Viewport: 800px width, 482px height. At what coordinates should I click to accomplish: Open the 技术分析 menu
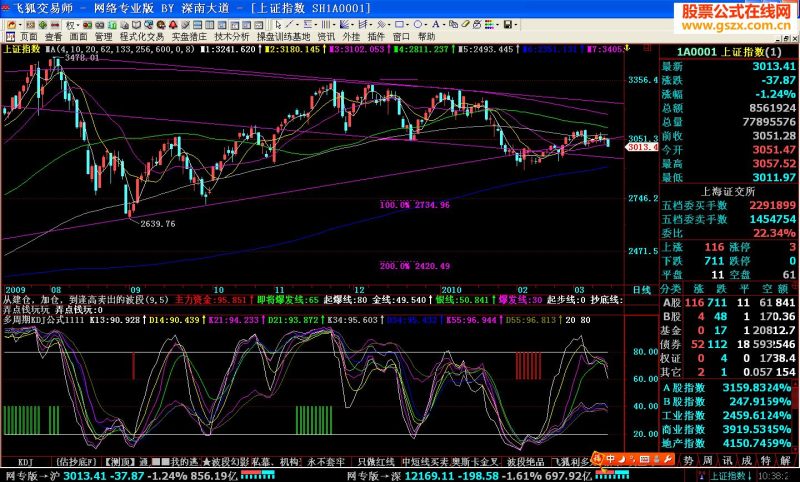(232, 37)
